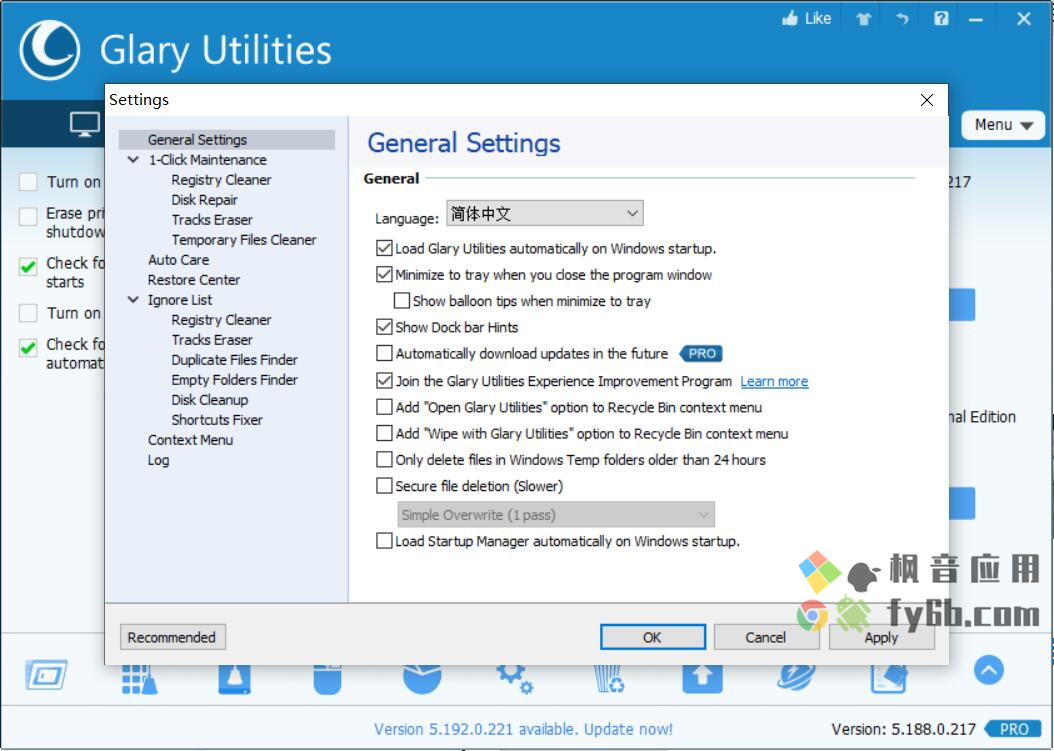This screenshot has width=1054, height=751.
Task: Enable Add "Open Glary Utilities" Recycle Bin option
Action: tap(384, 407)
